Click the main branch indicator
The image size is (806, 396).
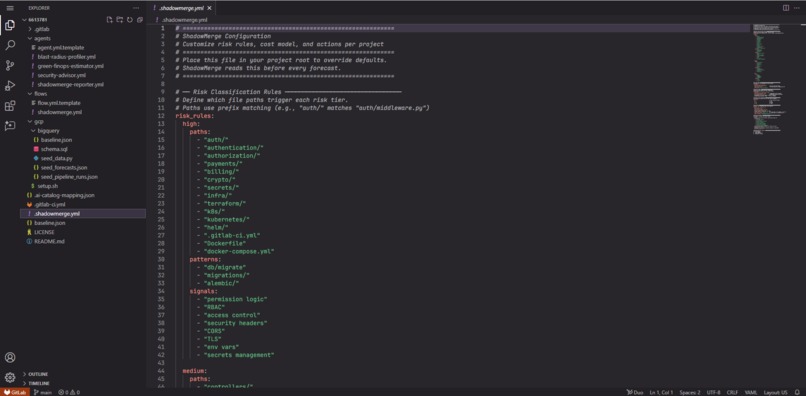coord(43,392)
